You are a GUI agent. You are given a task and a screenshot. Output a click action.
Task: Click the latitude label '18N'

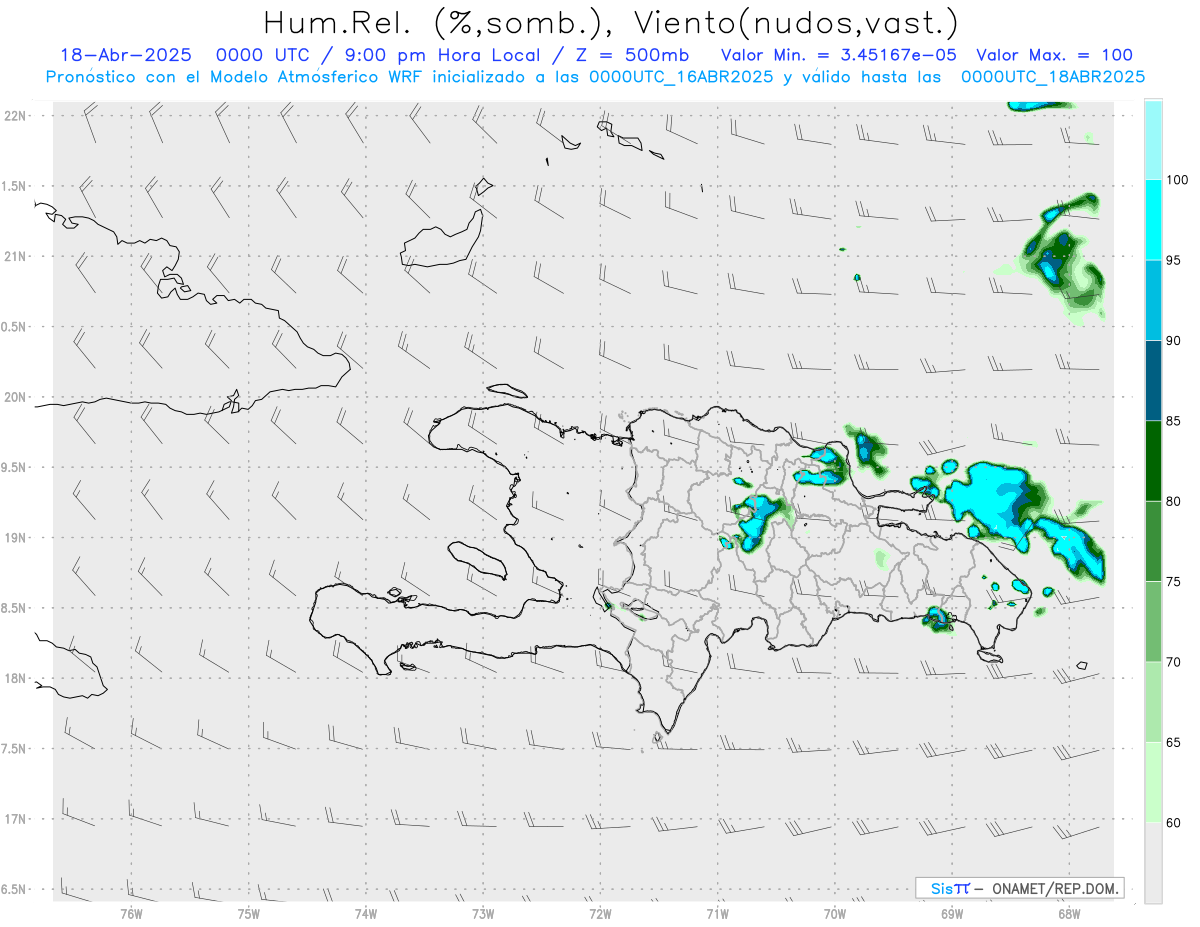pos(15,678)
